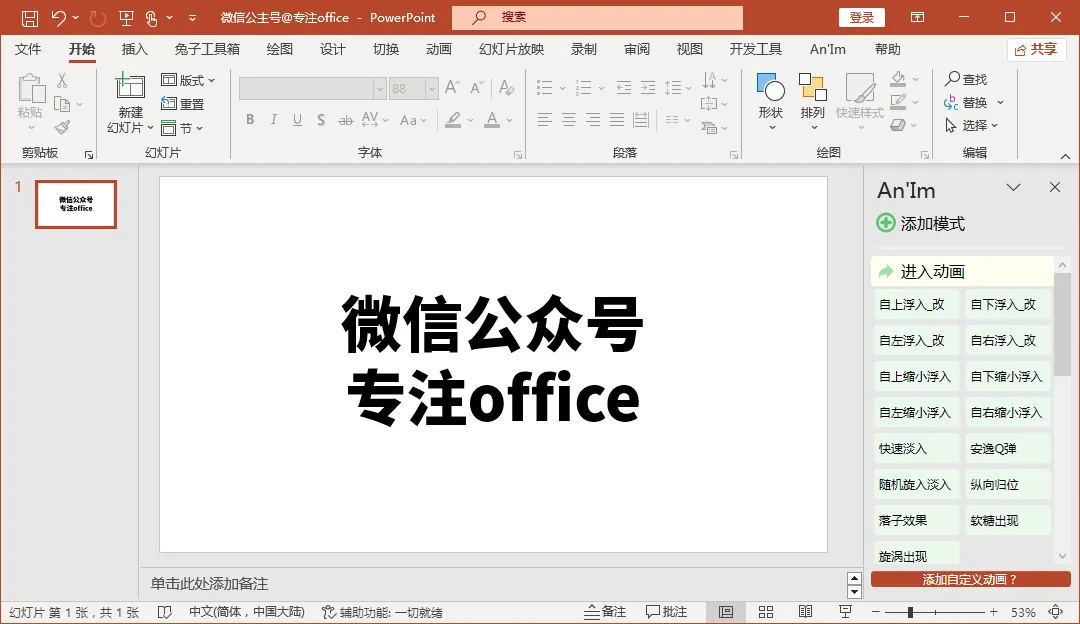Start slideshow from beginning in the quick access toolbar
Screen dimensions: 1080x624
(126, 18)
